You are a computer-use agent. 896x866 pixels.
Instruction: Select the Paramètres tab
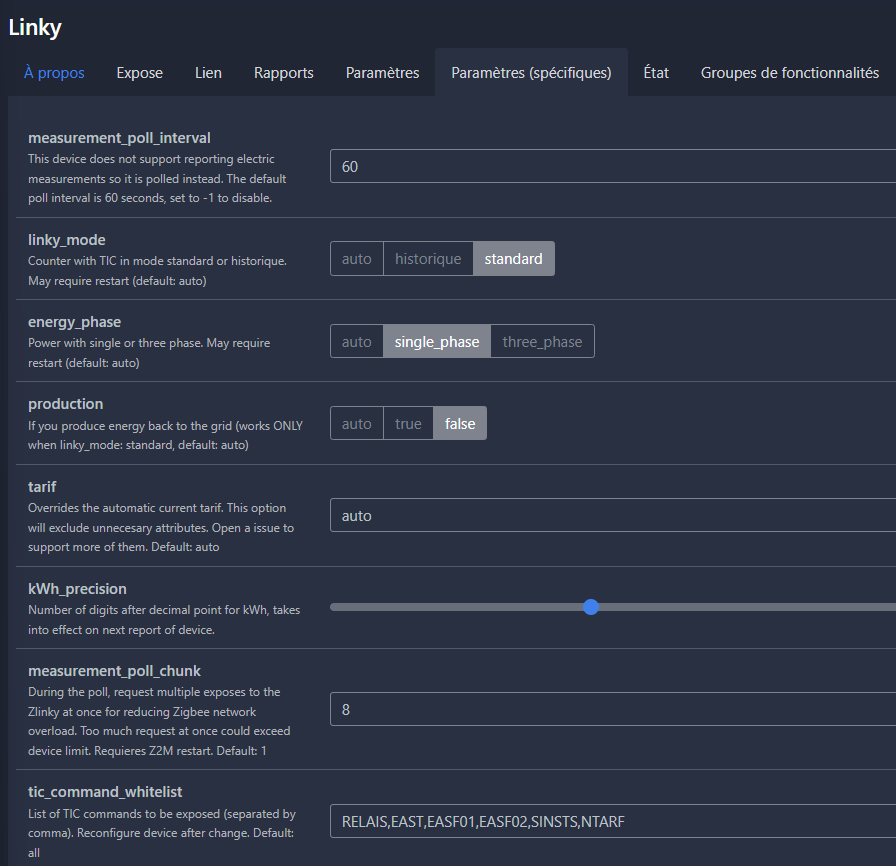pos(382,73)
